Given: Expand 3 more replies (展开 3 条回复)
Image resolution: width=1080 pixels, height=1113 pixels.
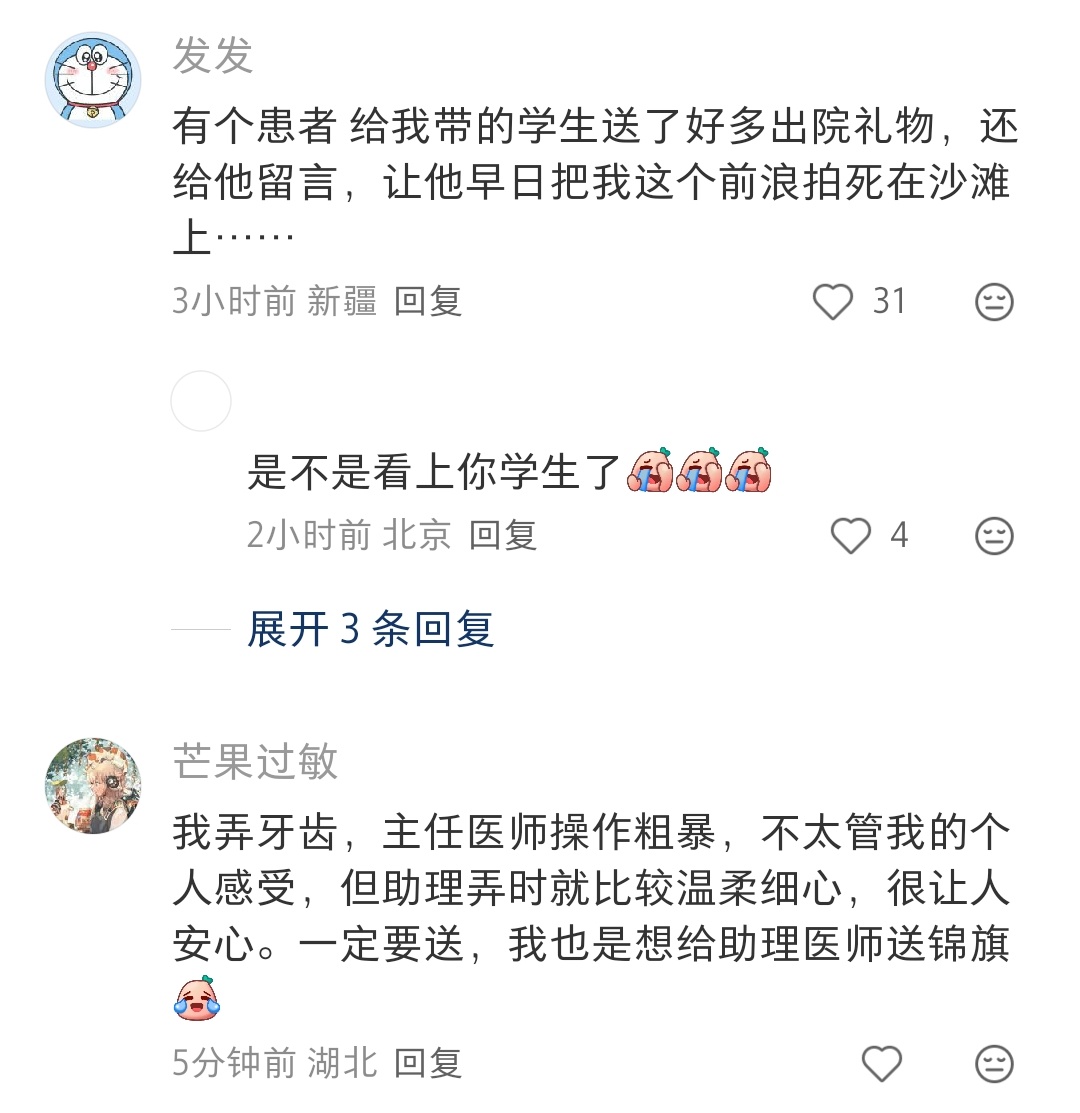Looking at the screenshot, I should pos(370,628).
